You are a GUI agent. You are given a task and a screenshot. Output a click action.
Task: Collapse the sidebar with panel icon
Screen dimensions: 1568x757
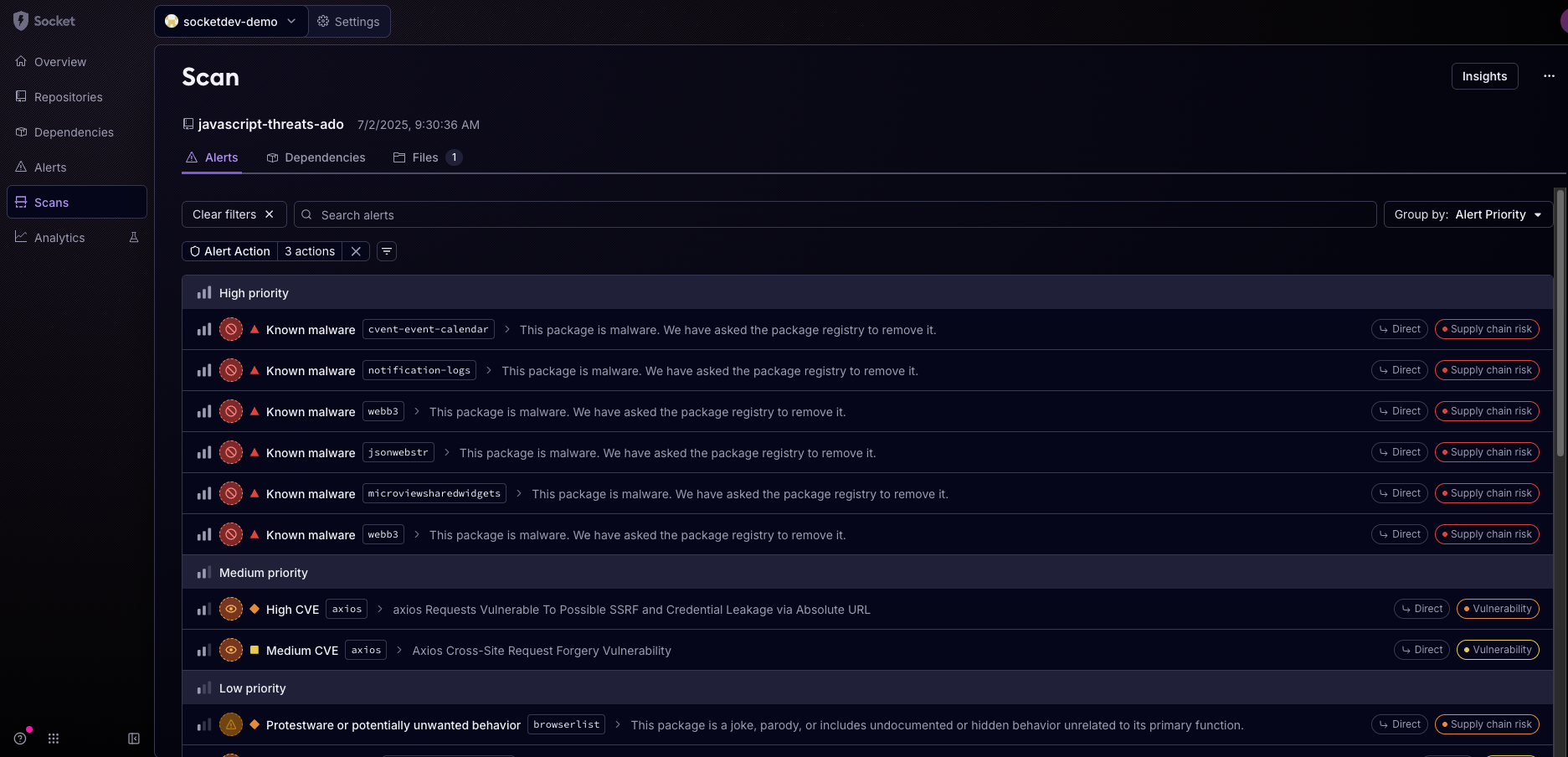point(134,739)
